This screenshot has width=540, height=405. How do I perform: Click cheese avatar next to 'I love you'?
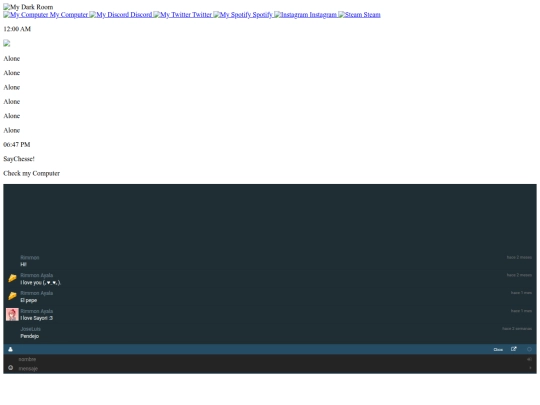click(x=12, y=278)
